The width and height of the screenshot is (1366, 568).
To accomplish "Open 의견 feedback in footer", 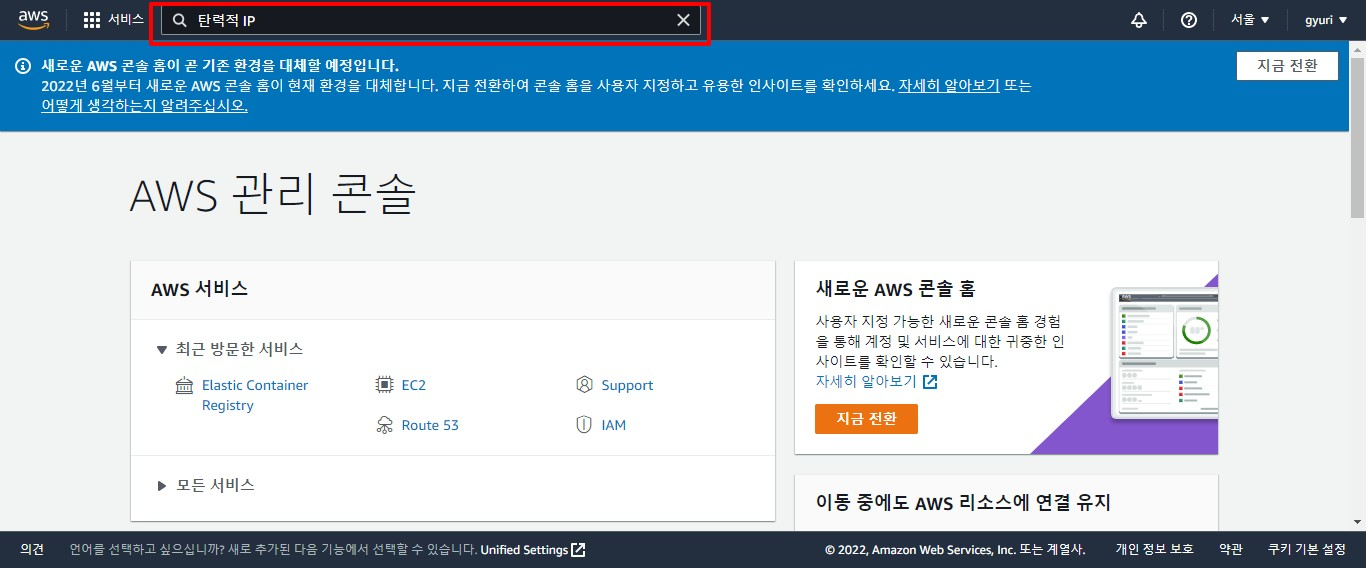I will pos(33,550).
